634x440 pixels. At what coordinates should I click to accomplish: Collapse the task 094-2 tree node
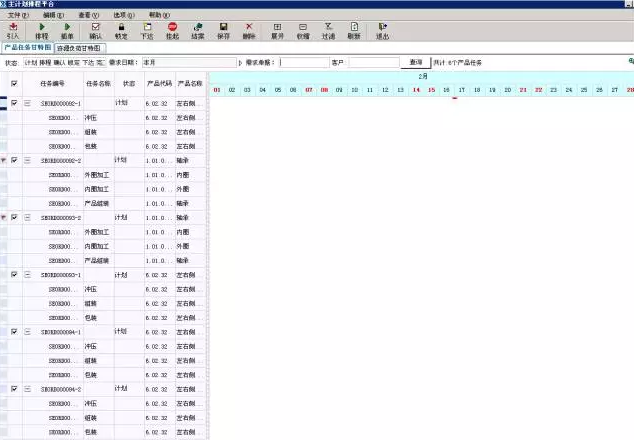pyautogui.click(x=27, y=389)
